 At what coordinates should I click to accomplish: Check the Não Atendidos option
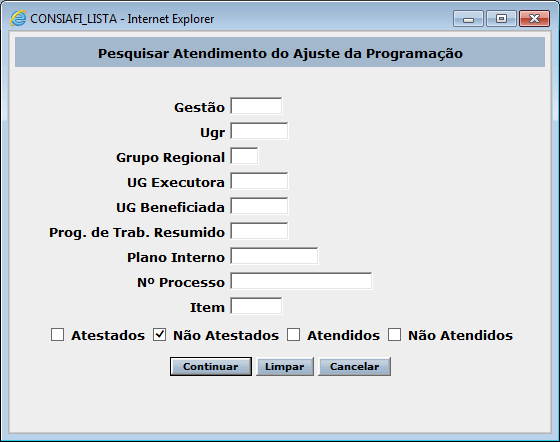[x=395, y=335]
